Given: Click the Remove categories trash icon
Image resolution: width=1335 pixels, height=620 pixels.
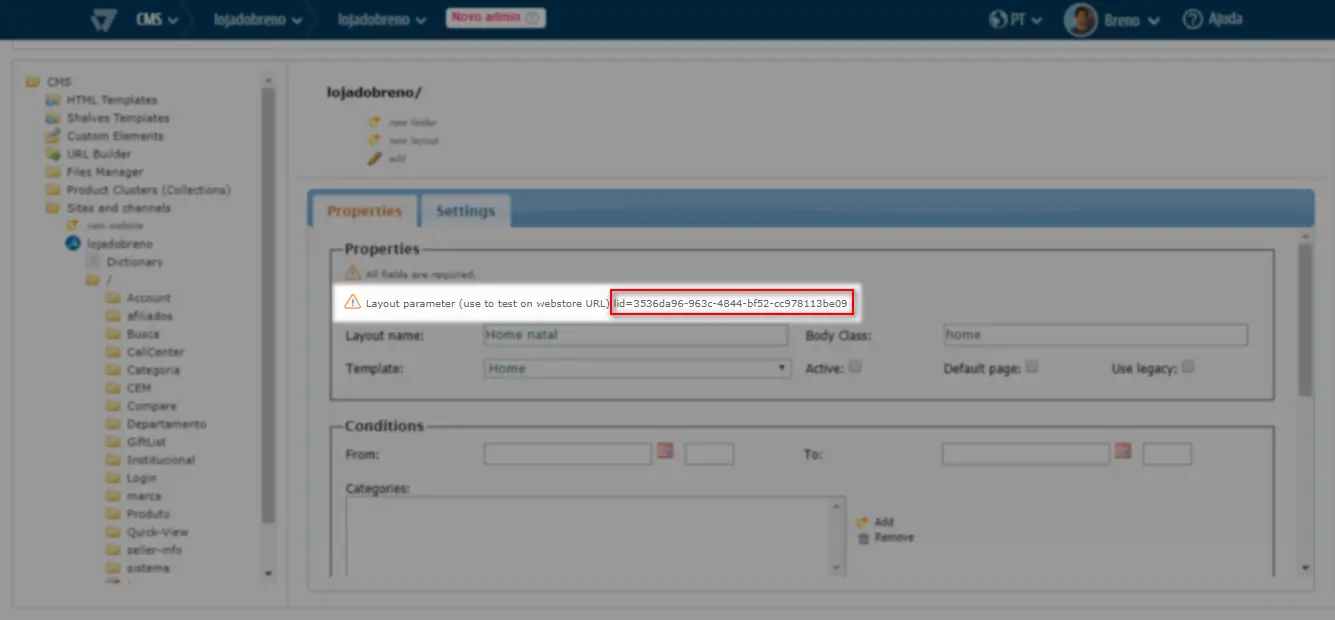Looking at the screenshot, I should (x=863, y=538).
